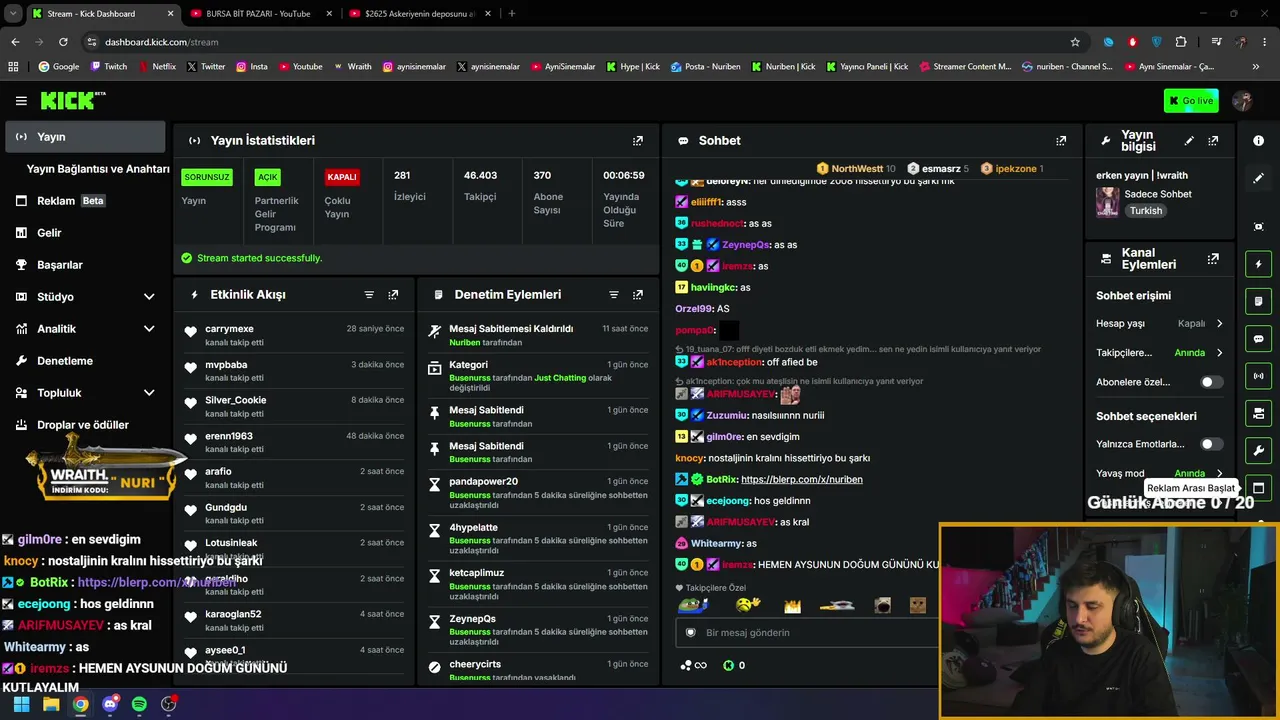
Task: Open Discord from the taskbar
Action: pyautogui.click(x=110, y=704)
